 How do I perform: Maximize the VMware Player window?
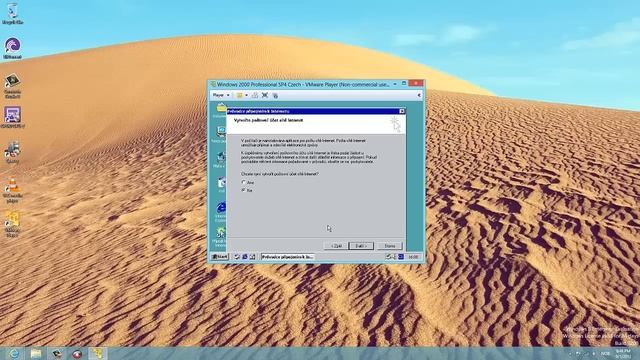click(x=404, y=84)
